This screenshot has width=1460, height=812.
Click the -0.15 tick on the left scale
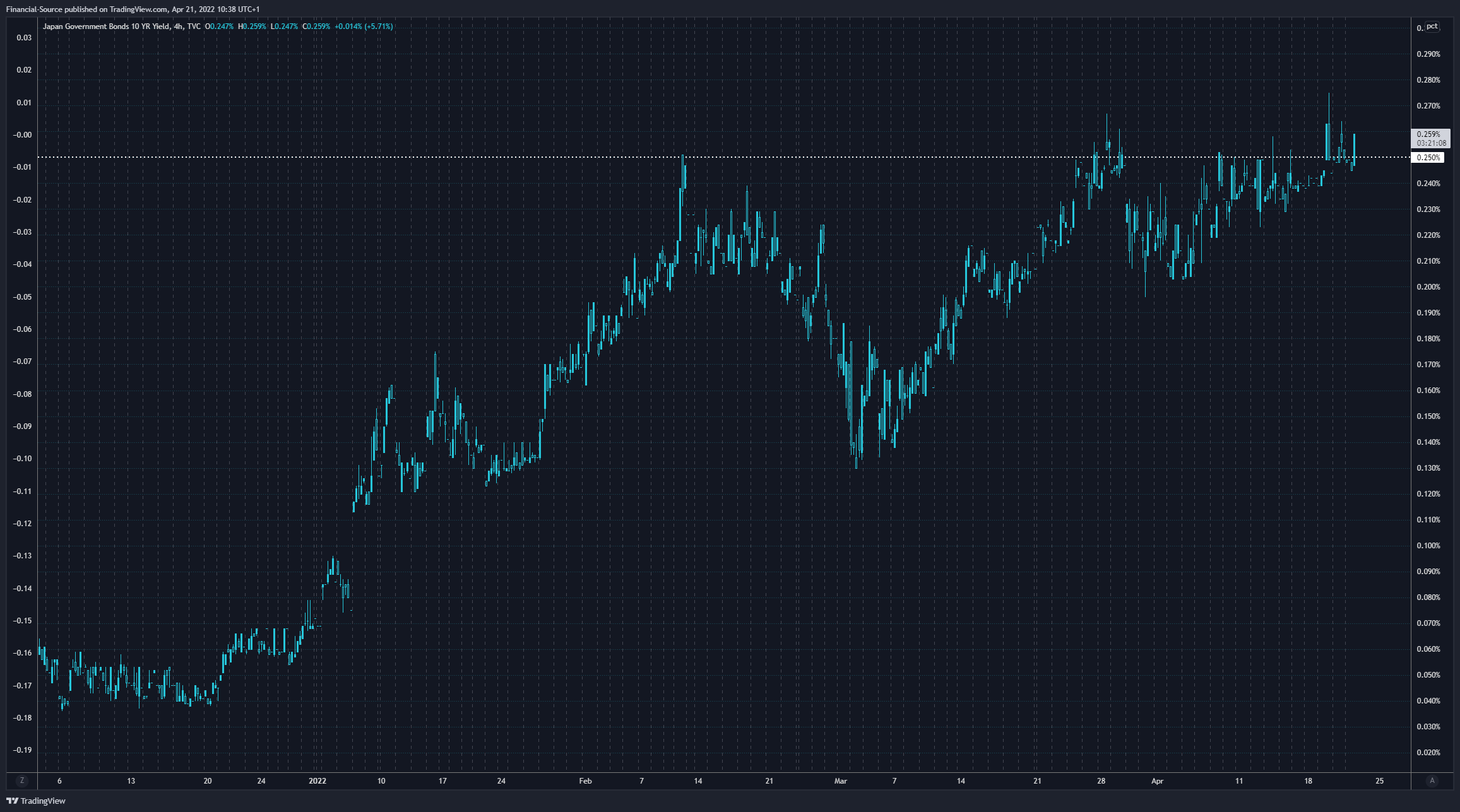[22, 621]
